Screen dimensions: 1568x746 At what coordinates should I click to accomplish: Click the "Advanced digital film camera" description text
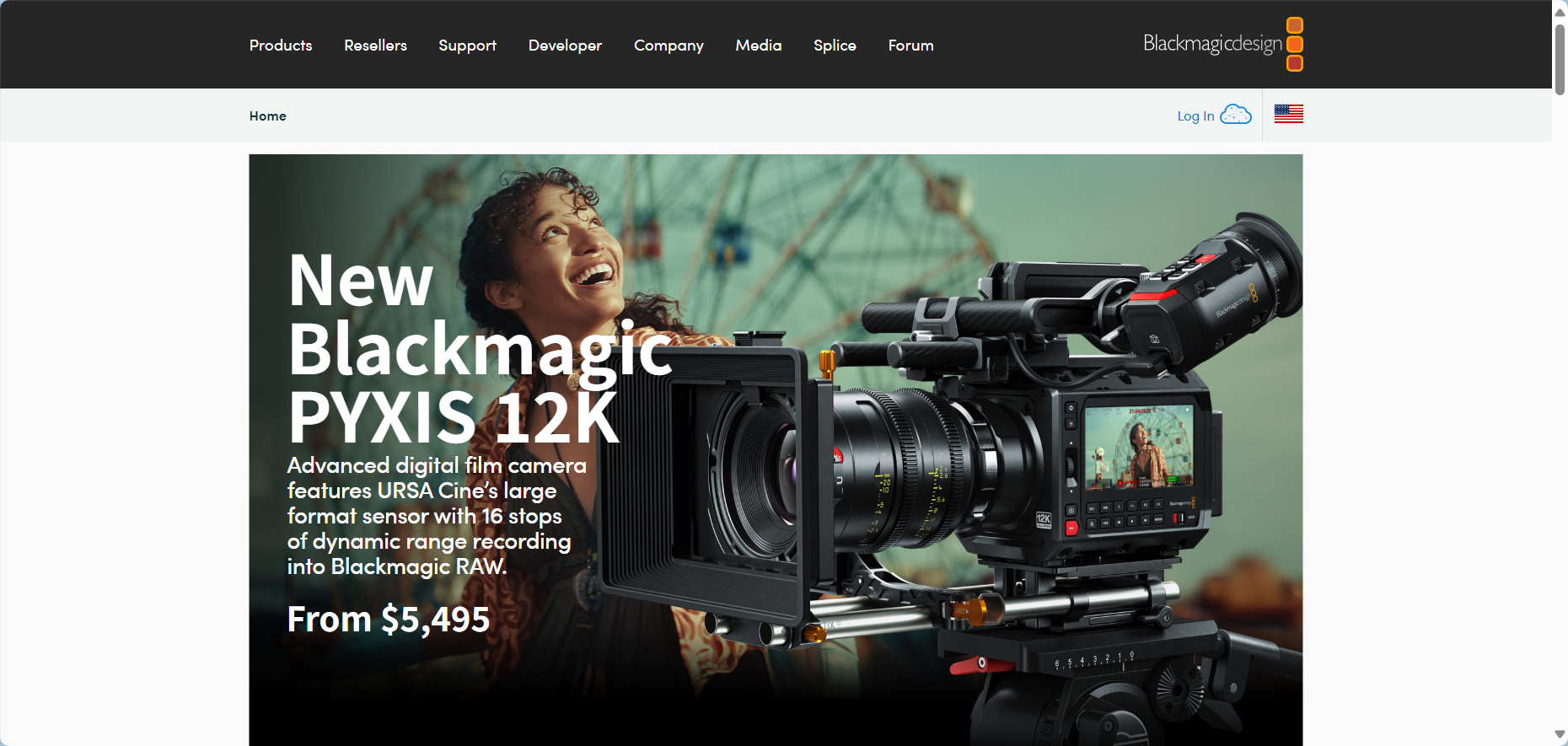pyautogui.click(x=437, y=516)
